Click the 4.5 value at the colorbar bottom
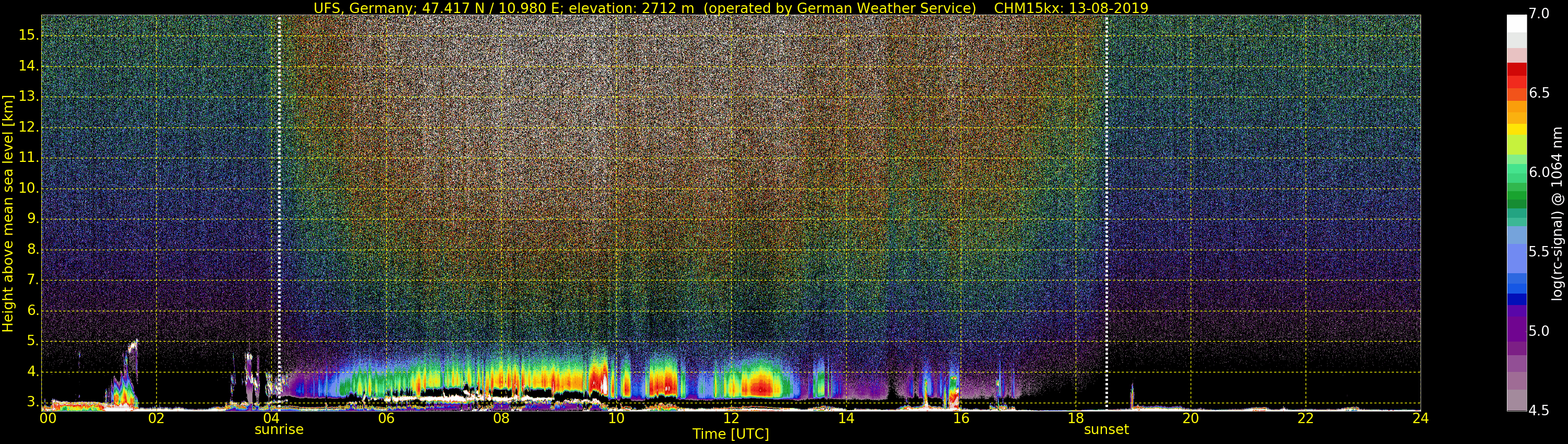The height and width of the screenshot is (444, 1568). click(x=1539, y=411)
